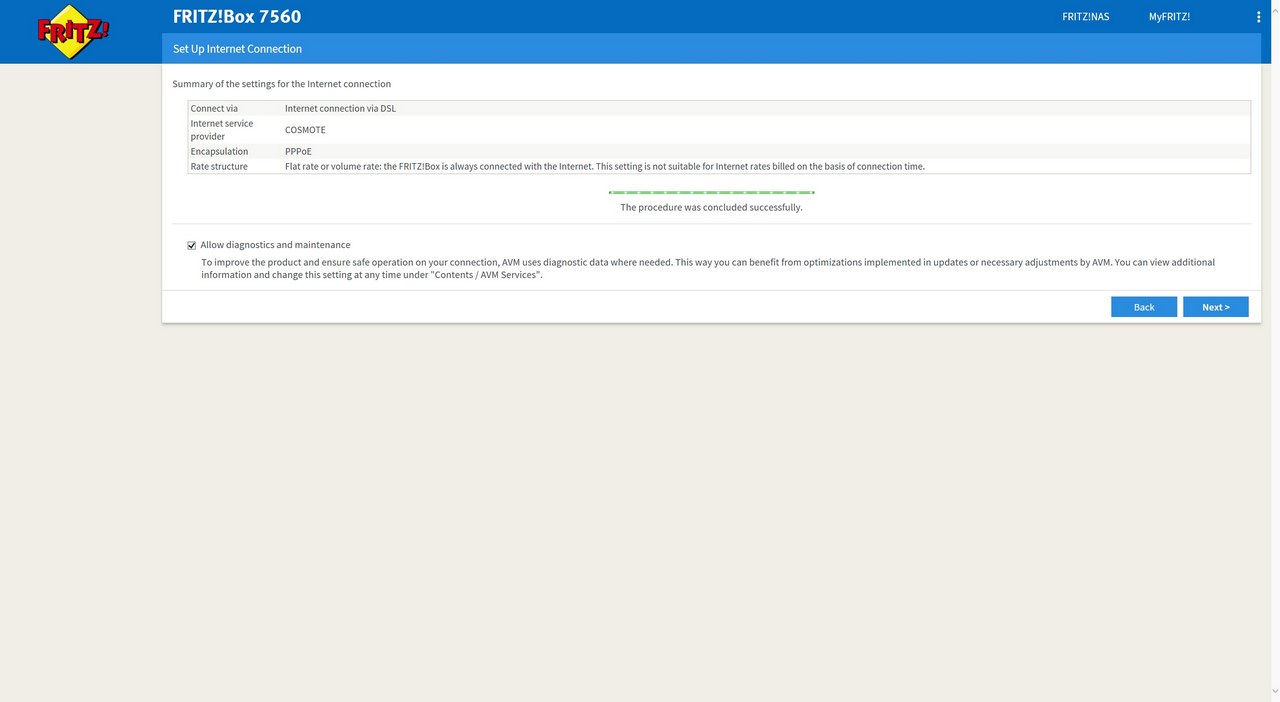This screenshot has width=1280, height=702.
Task: Click the Allow diagnostics and maintenance label
Action: 275,245
